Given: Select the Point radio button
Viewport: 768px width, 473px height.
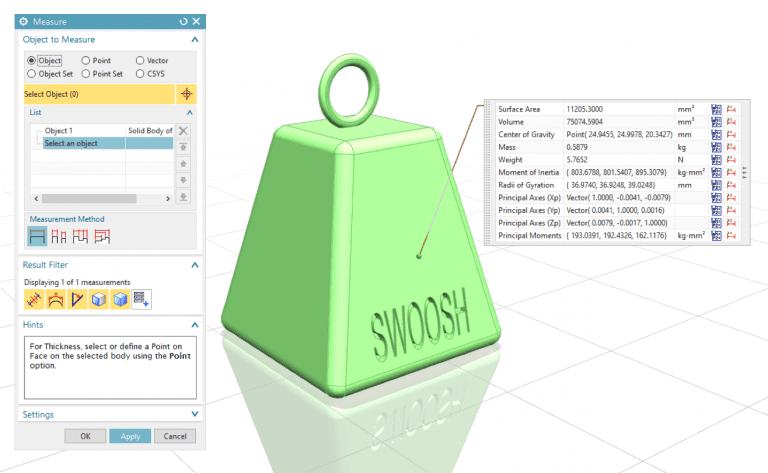Looking at the screenshot, I should coord(86,60).
